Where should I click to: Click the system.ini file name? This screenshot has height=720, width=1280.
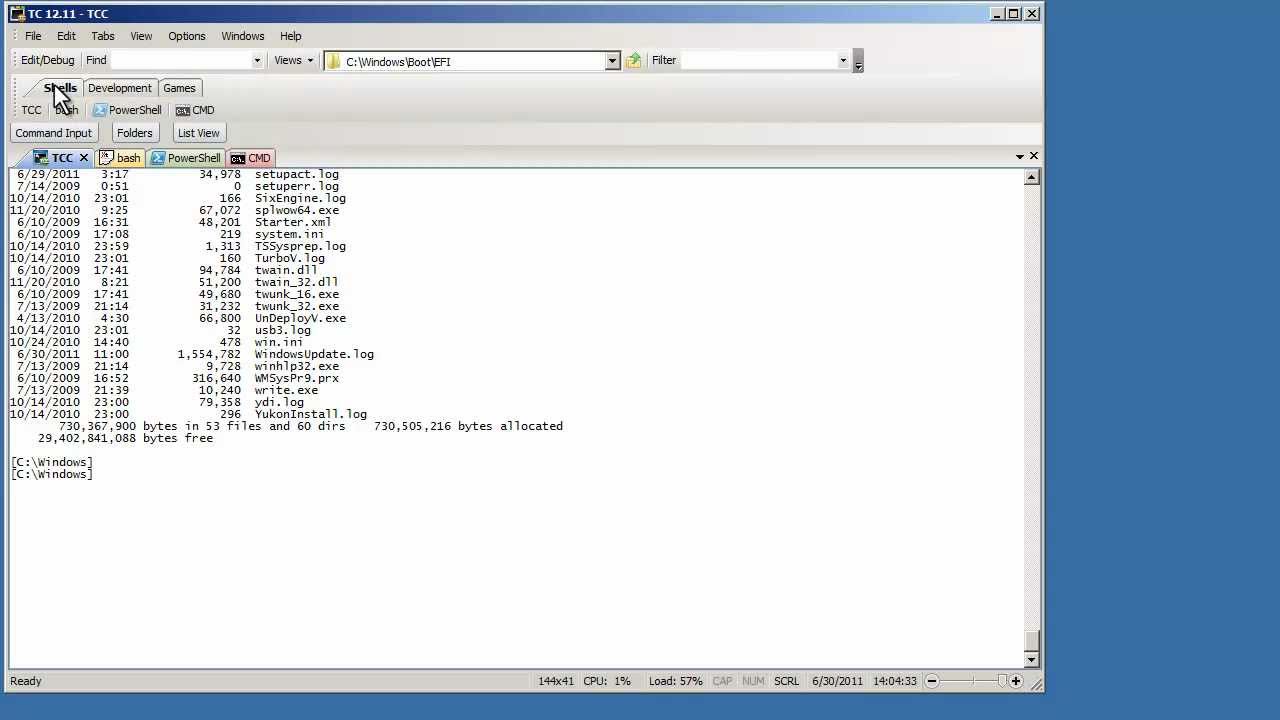(x=289, y=234)
